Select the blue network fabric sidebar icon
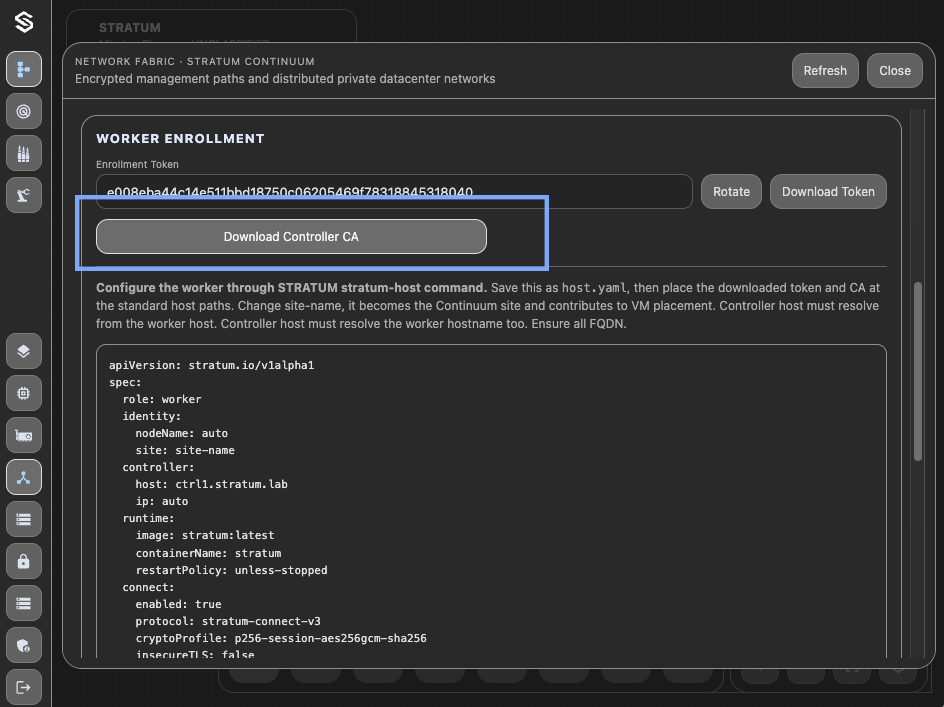 point(24,478)
